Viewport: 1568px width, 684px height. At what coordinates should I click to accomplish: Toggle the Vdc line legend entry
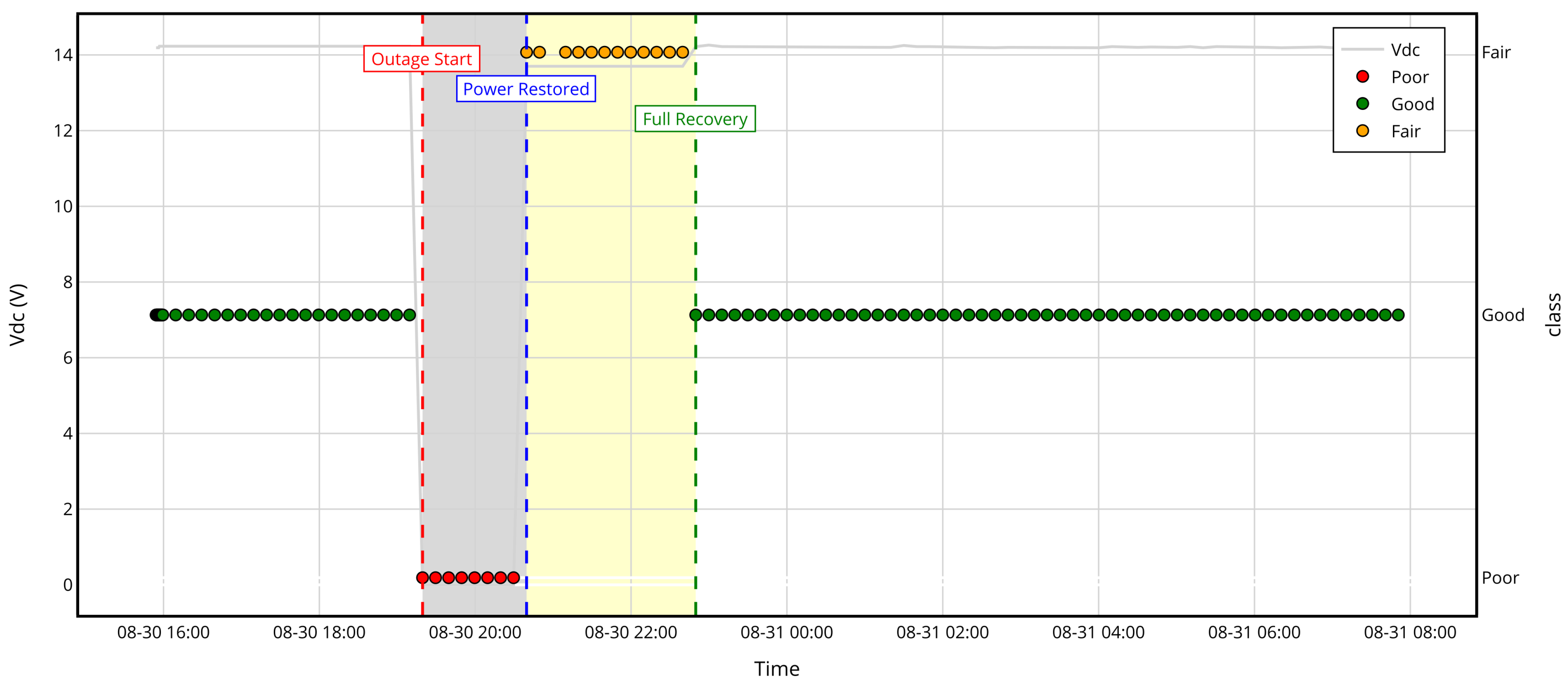(1405, 50)
